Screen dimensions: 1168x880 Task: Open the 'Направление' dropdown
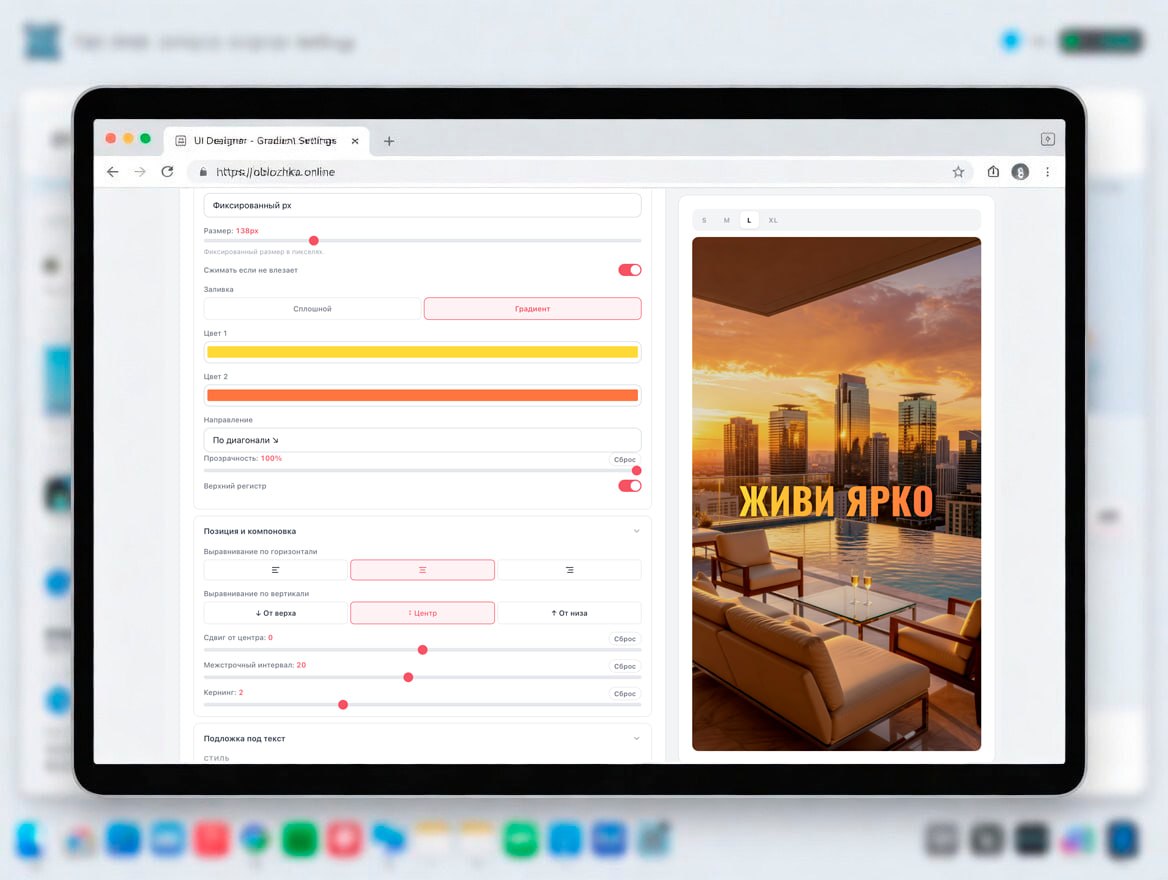point(422,440)
